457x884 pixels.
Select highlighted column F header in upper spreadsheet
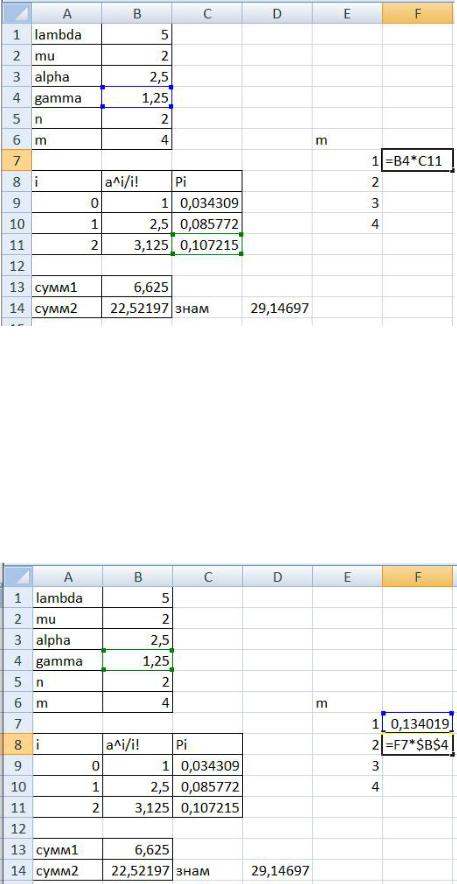click(418, 12)
